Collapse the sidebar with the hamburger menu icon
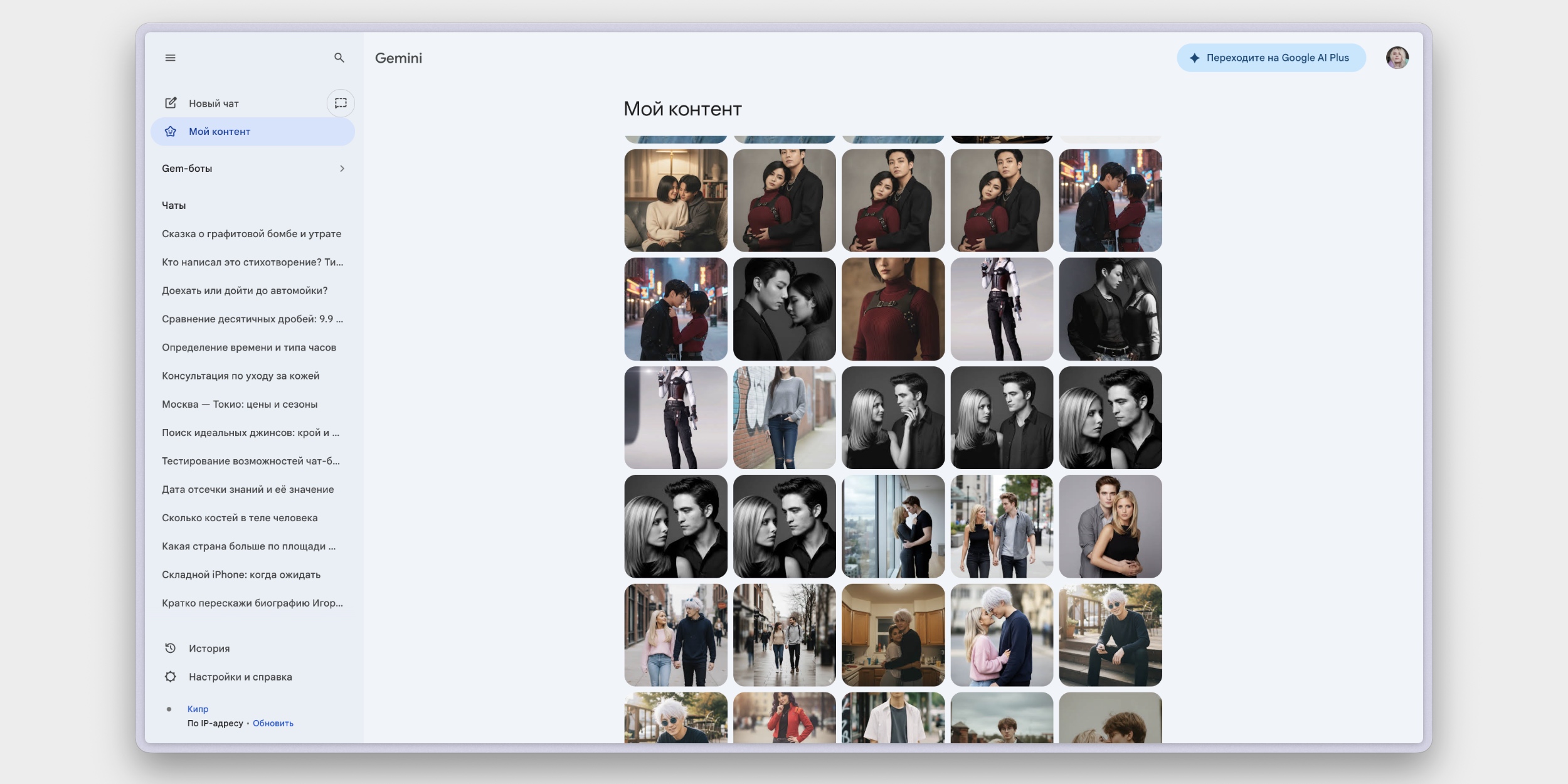Viewport: 1568px width, 784px height. (x=170, y=58)
